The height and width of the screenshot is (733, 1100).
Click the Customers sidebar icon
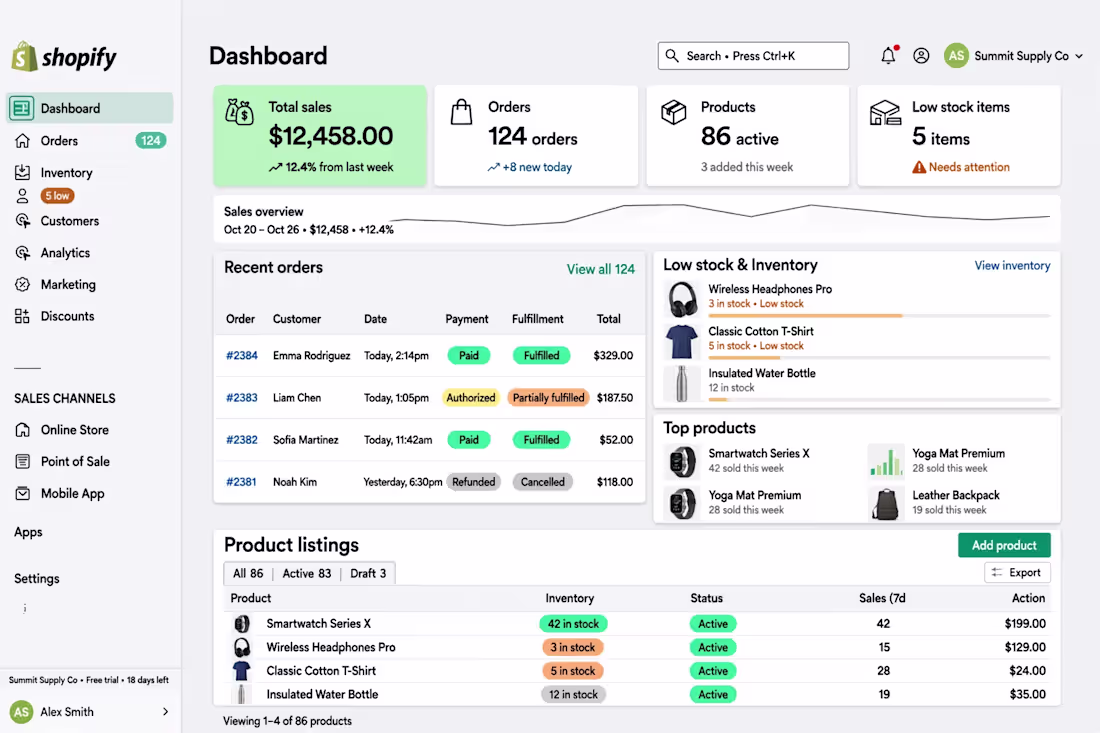[x=22, y=221]
